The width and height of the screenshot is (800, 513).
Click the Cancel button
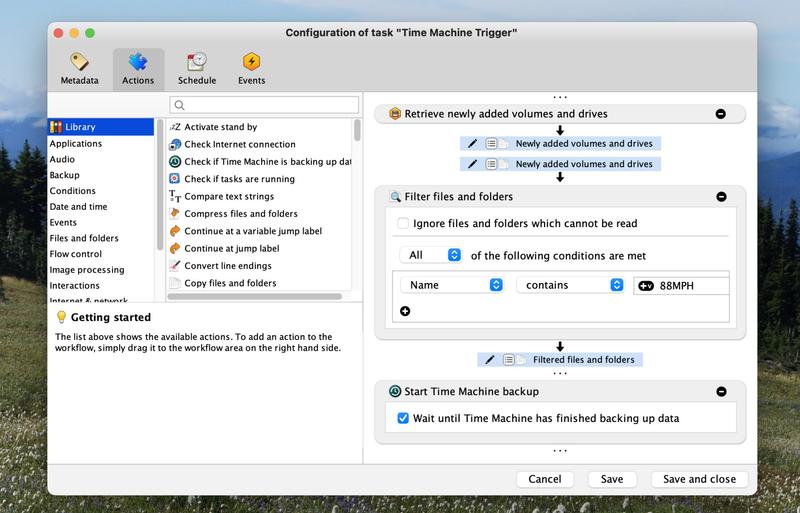point(544,479)
